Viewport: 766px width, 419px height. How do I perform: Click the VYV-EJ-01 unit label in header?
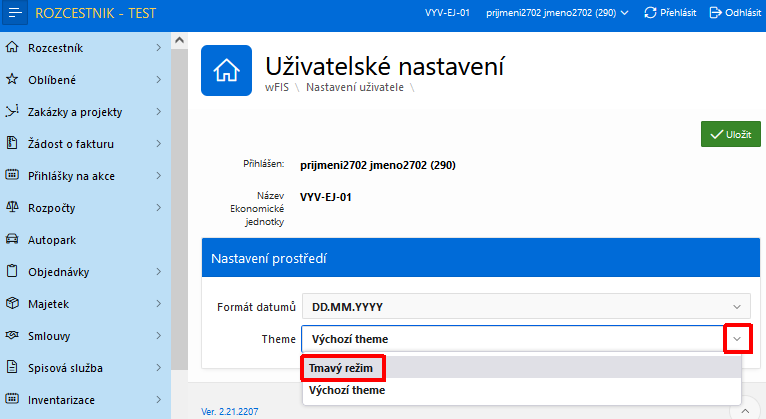click(447, 13)
